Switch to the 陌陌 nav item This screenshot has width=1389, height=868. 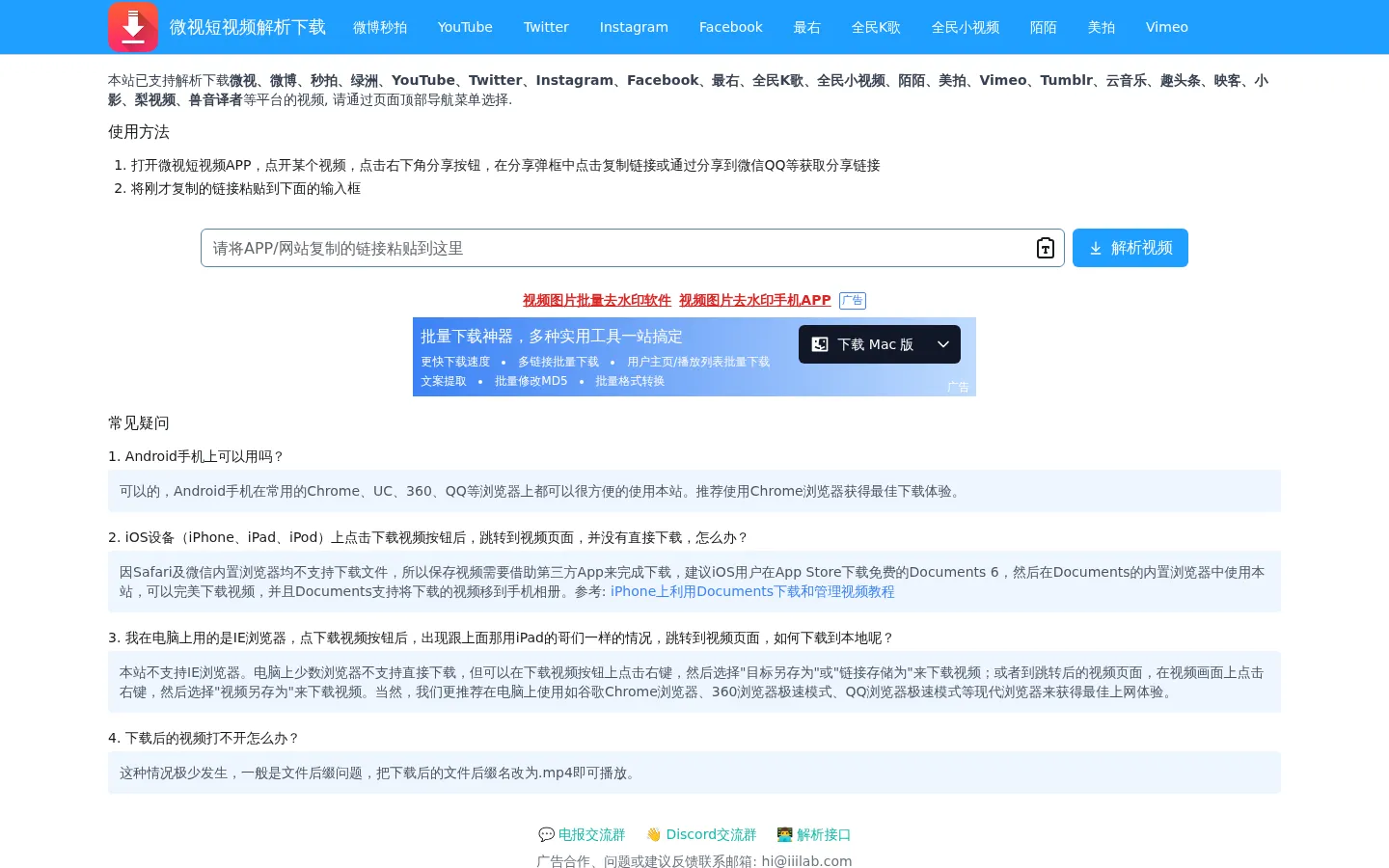click(1044, 27)
